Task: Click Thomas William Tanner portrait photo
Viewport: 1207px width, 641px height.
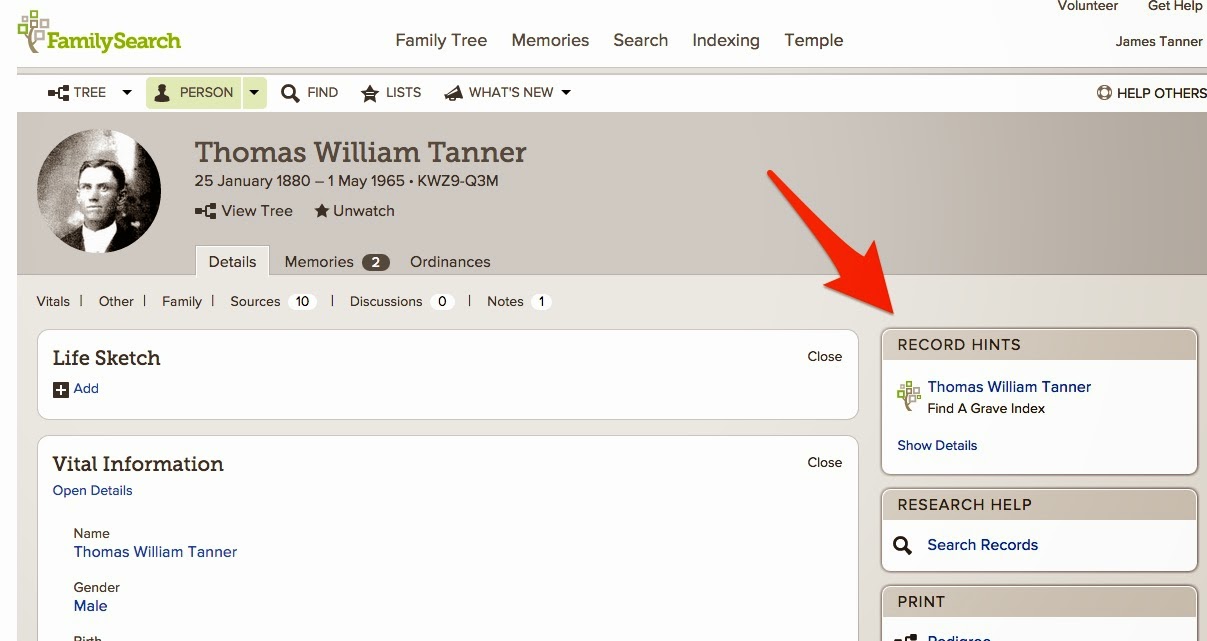Action: pyautogui.click(x=99, y=191)
